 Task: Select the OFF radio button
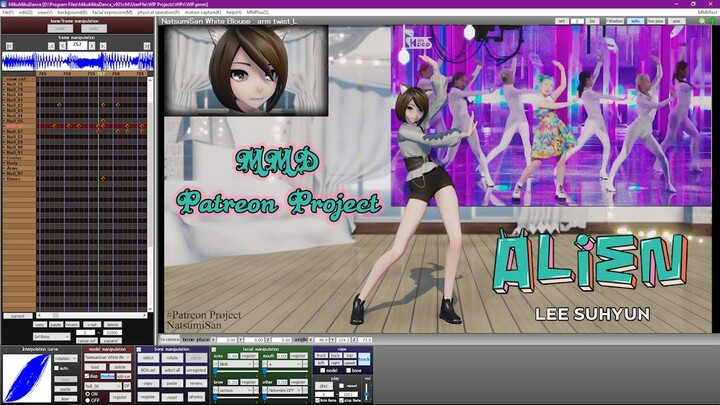(x=88, y=400)
